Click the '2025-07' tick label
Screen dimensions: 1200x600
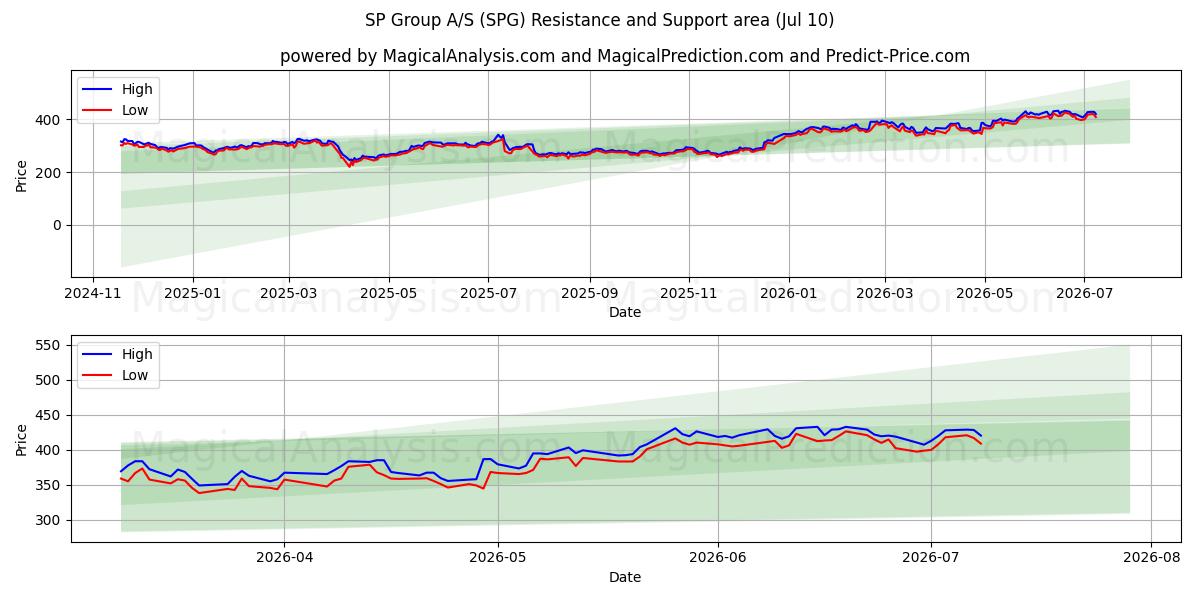point(488,294)
